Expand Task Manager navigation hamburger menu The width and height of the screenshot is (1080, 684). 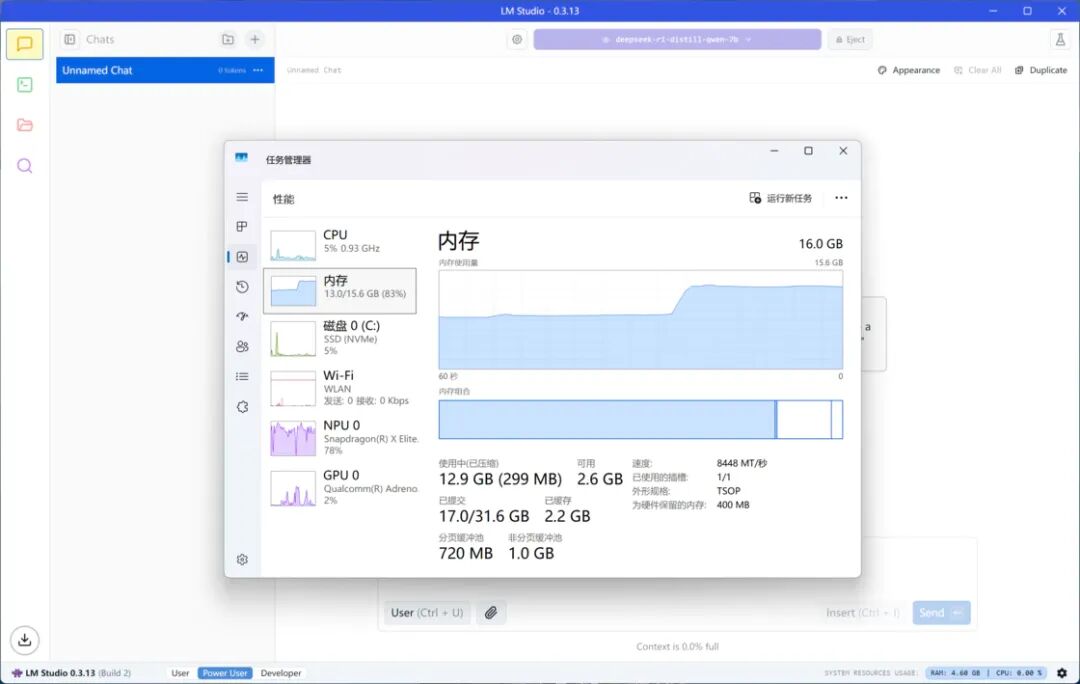click(242, 197)
